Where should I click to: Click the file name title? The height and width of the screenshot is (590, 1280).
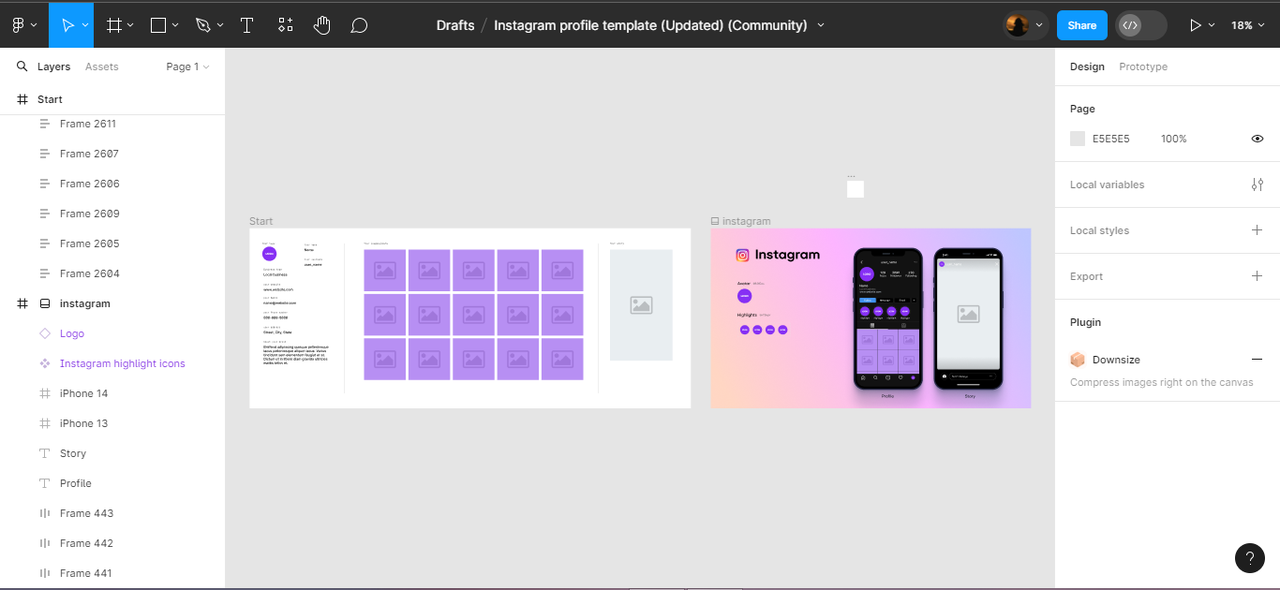coord(650,25)
